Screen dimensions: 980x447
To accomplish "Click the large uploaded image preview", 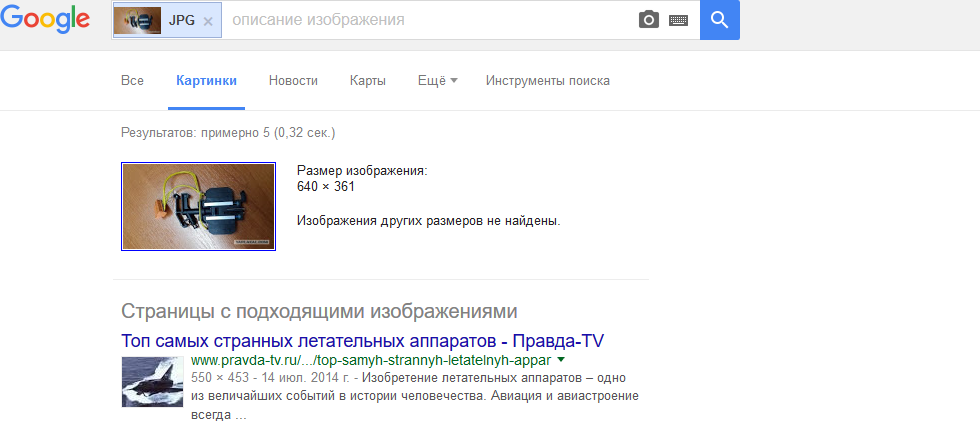I will pos(198,206).
